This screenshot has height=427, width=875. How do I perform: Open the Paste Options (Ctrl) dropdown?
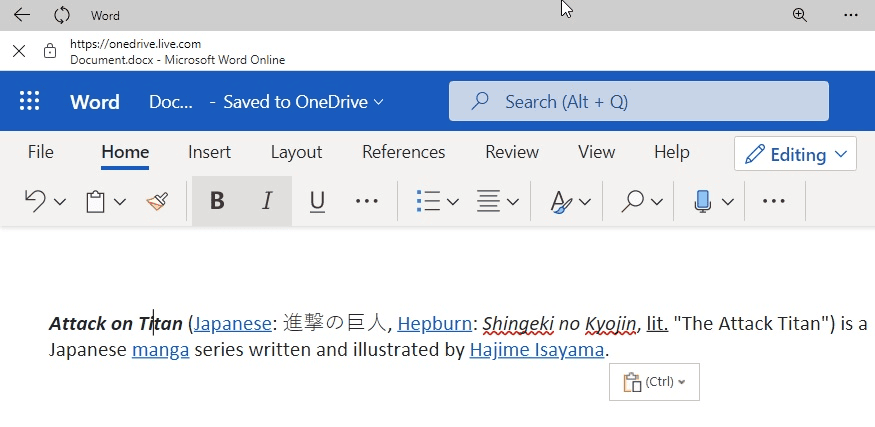[x=654, y=382]
